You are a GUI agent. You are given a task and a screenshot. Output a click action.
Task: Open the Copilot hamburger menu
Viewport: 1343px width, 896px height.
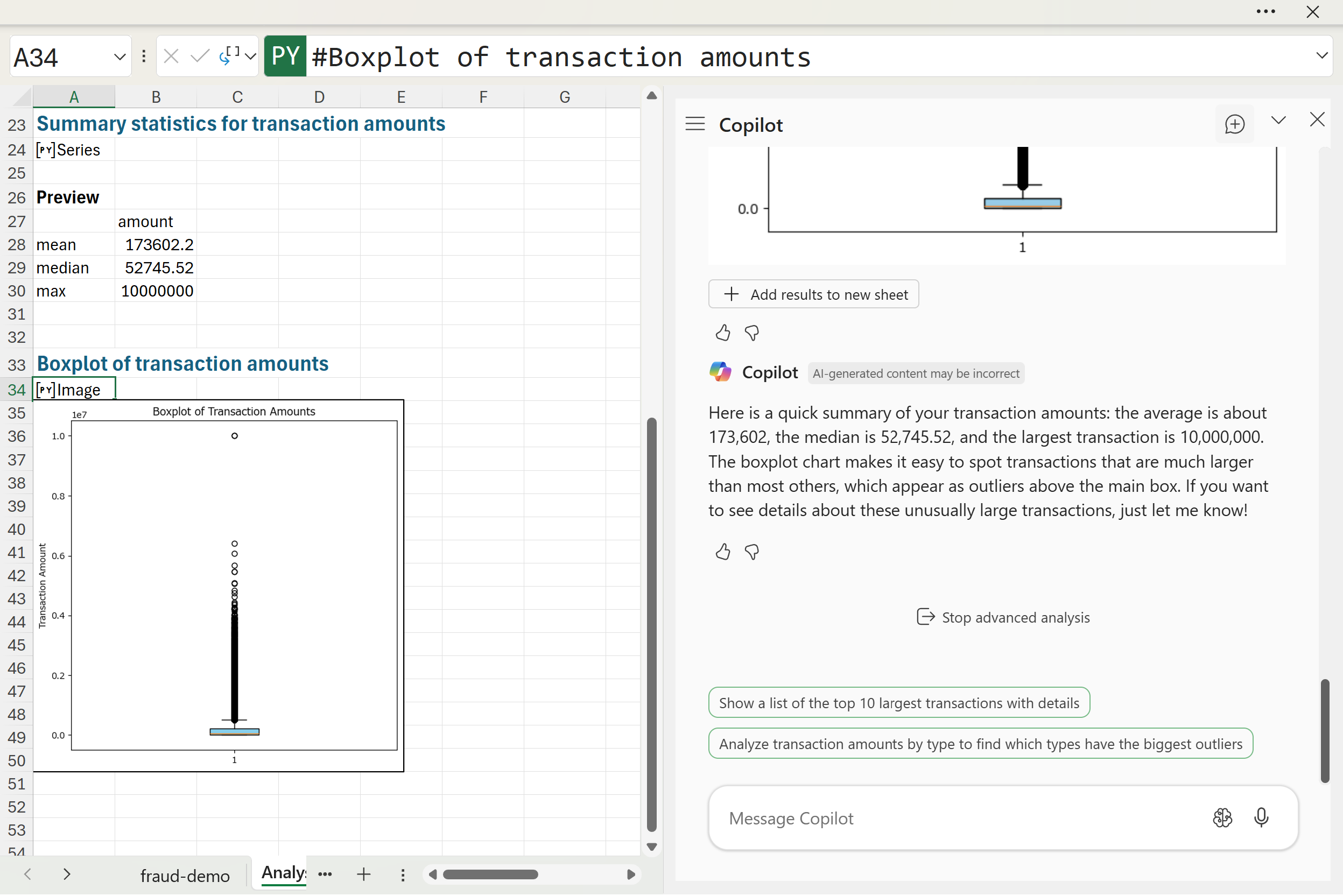[695, 124]
